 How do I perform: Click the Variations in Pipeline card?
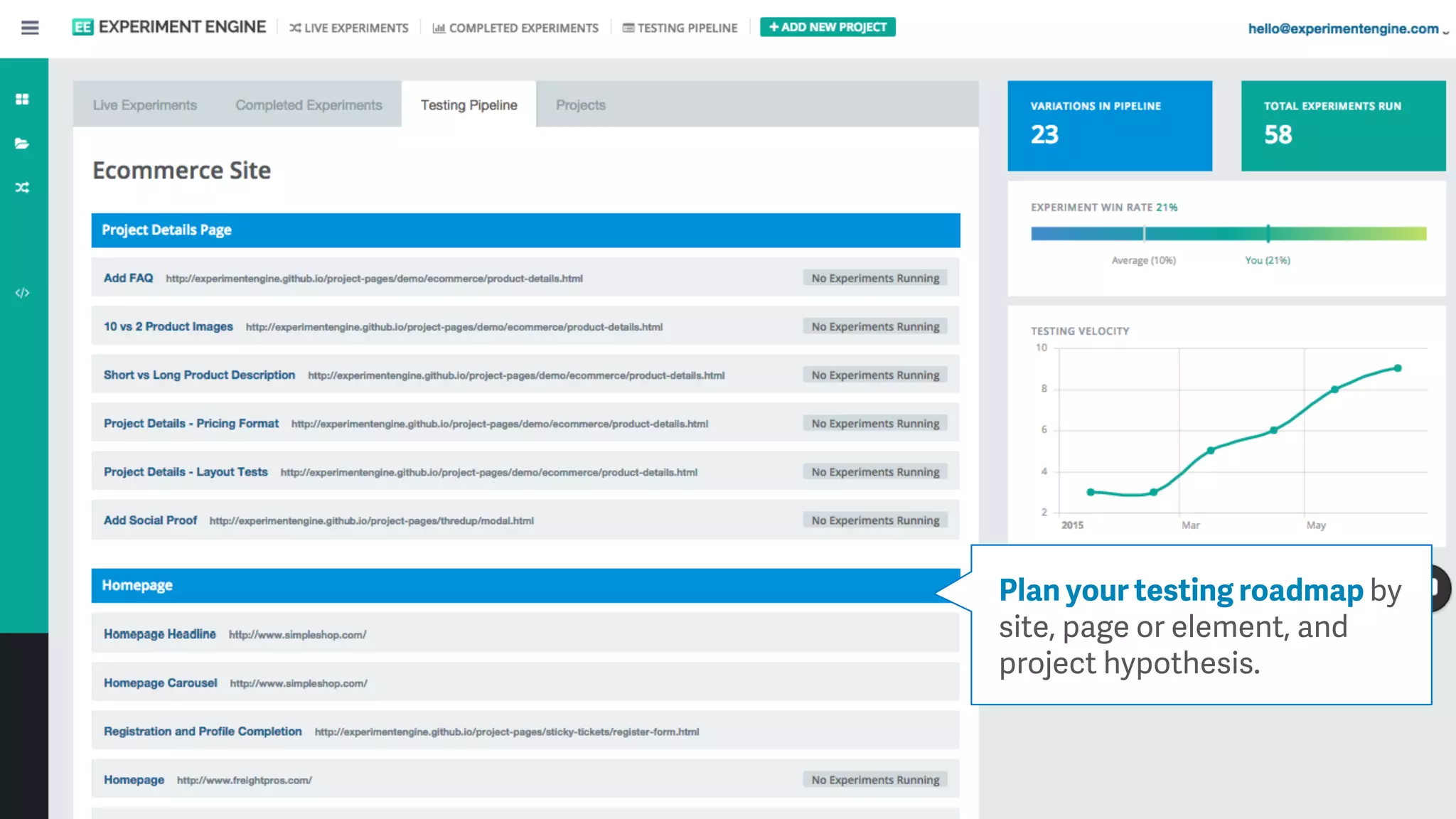[x=1110, y=126]
